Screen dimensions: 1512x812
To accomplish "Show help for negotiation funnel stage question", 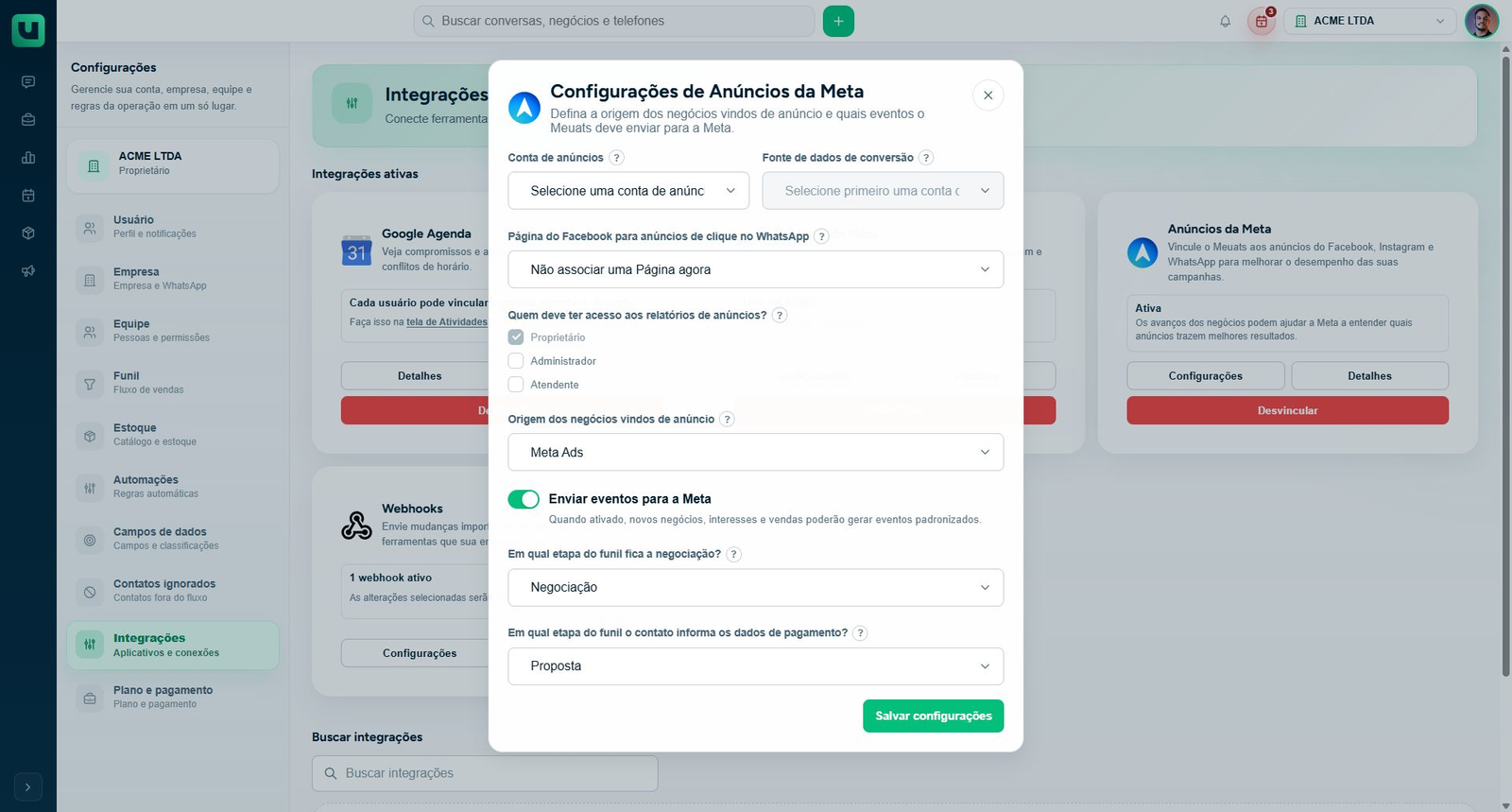I will coord(733,555).
